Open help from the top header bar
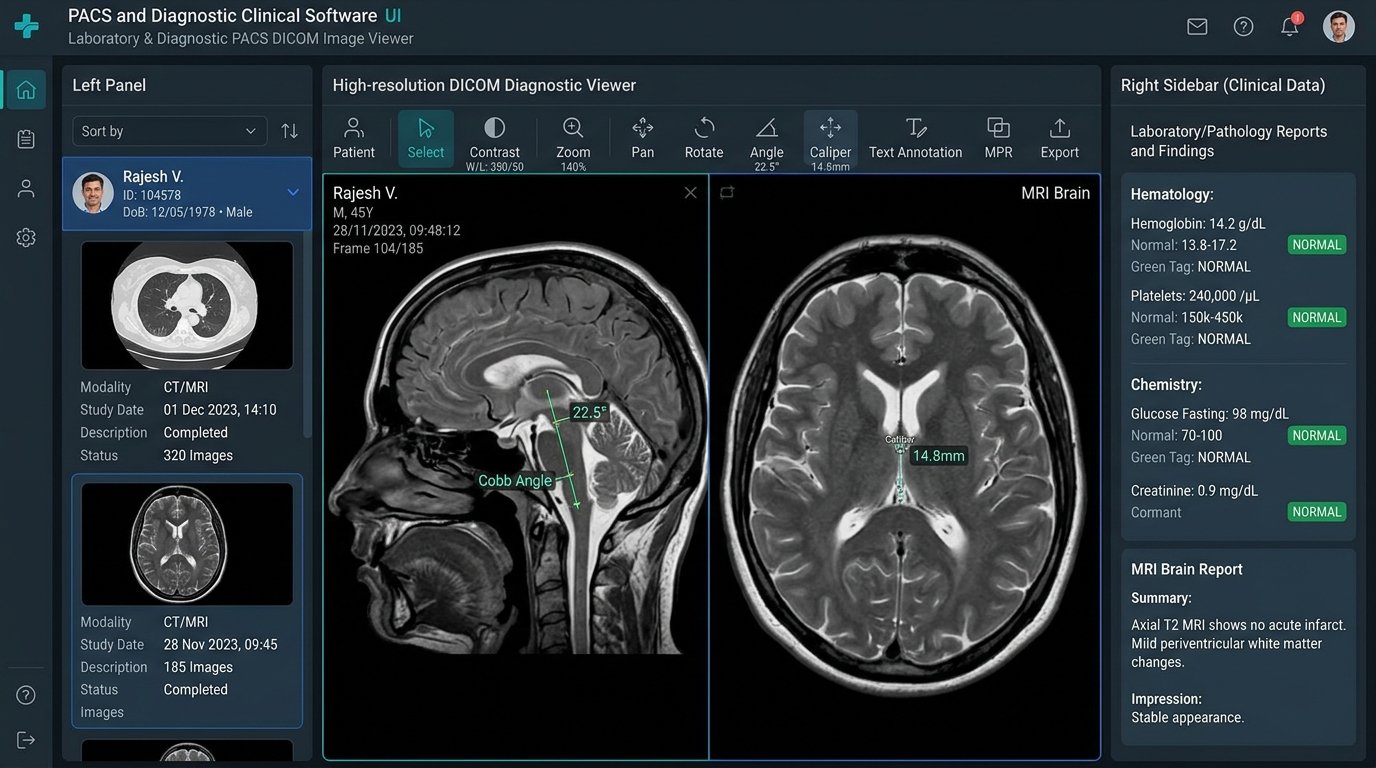 pos(1243,27)
